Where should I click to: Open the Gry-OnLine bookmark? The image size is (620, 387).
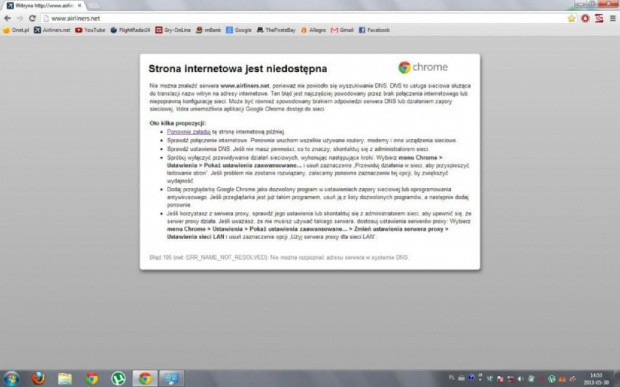(173, 30)
